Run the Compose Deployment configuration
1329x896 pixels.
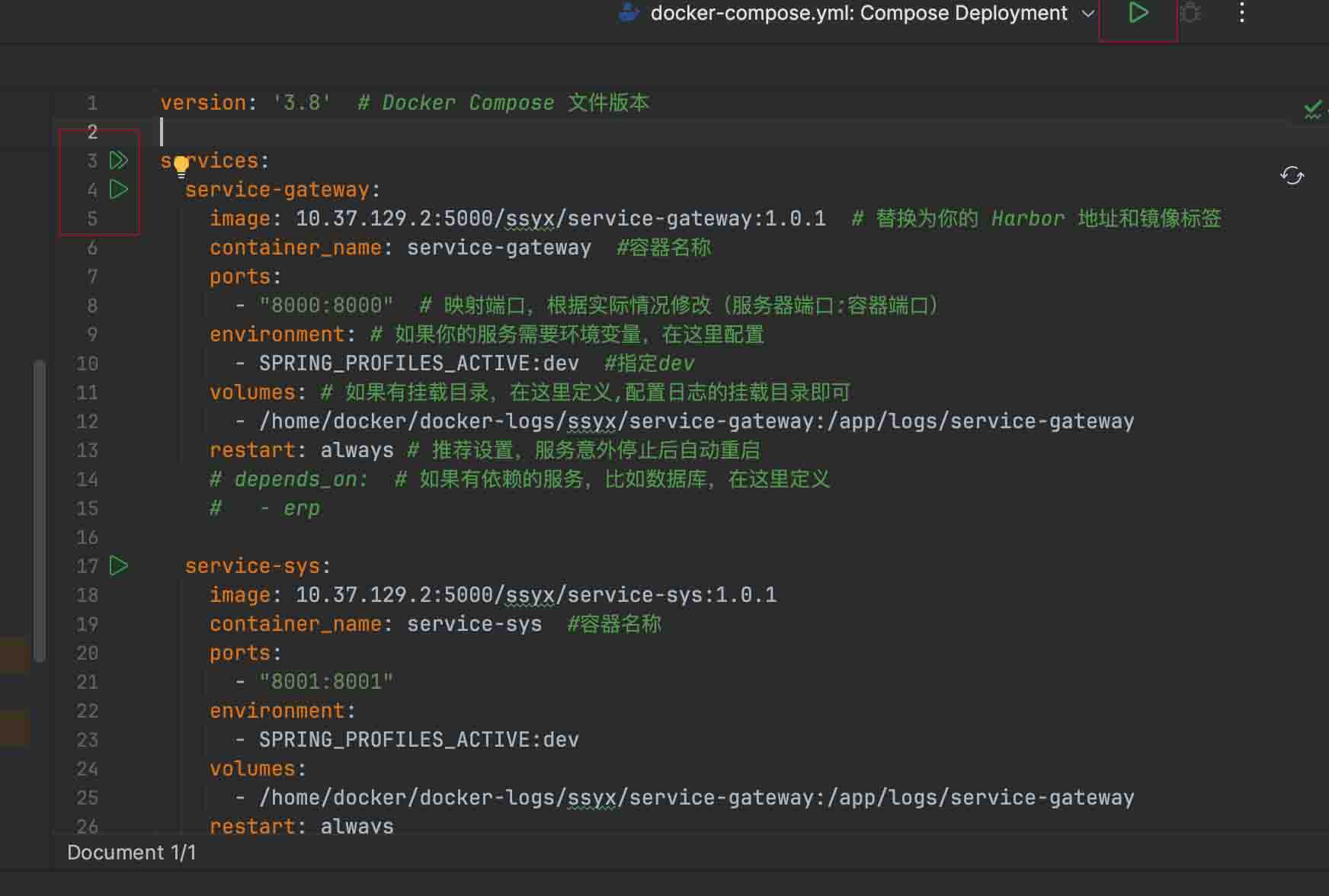coord(1138,13)
